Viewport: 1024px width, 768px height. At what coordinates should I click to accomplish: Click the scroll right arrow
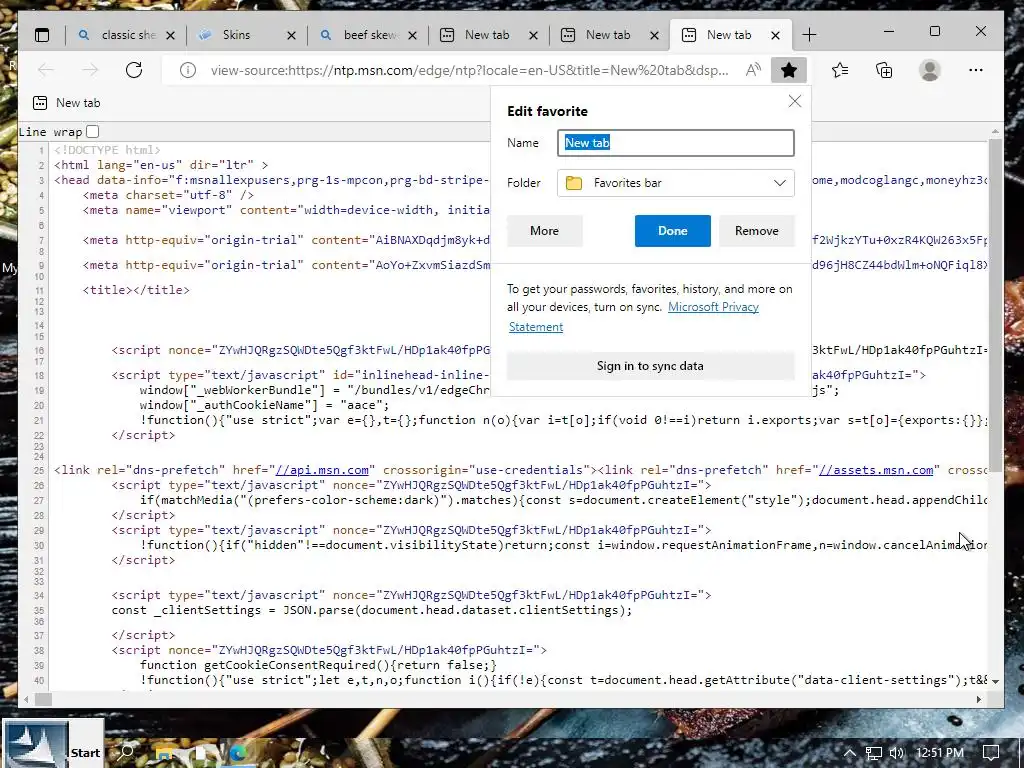pos(979,699)
